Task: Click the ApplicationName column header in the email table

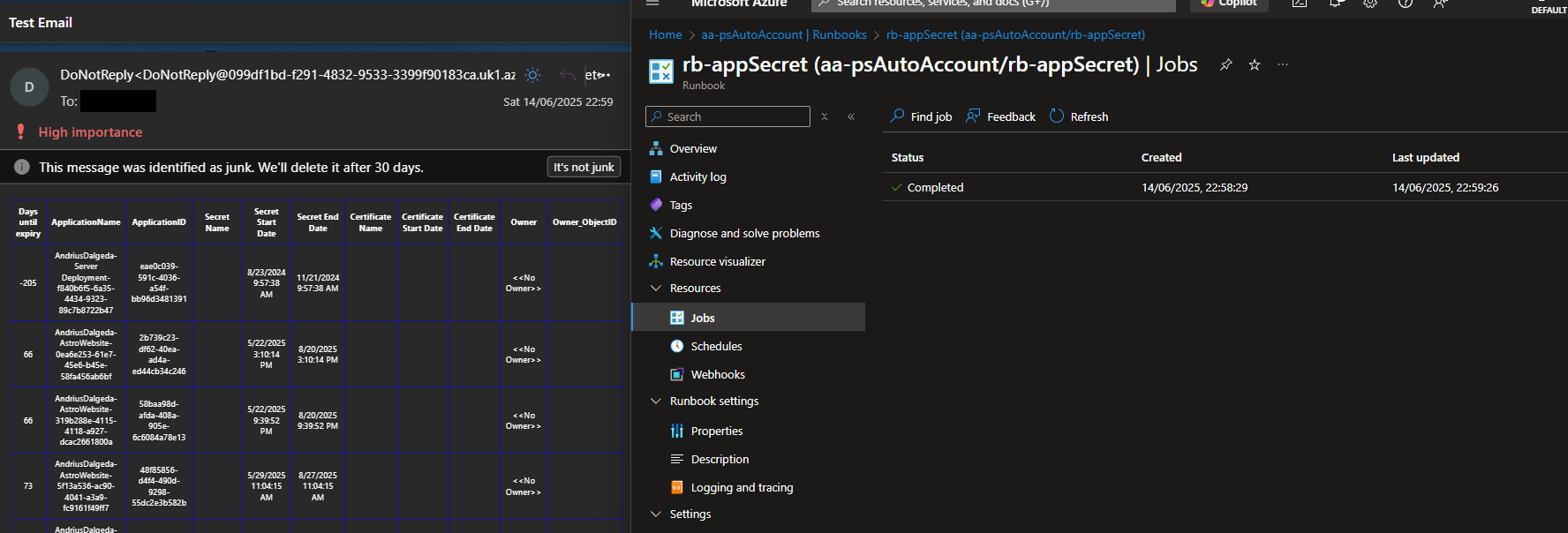Action: 86,222
